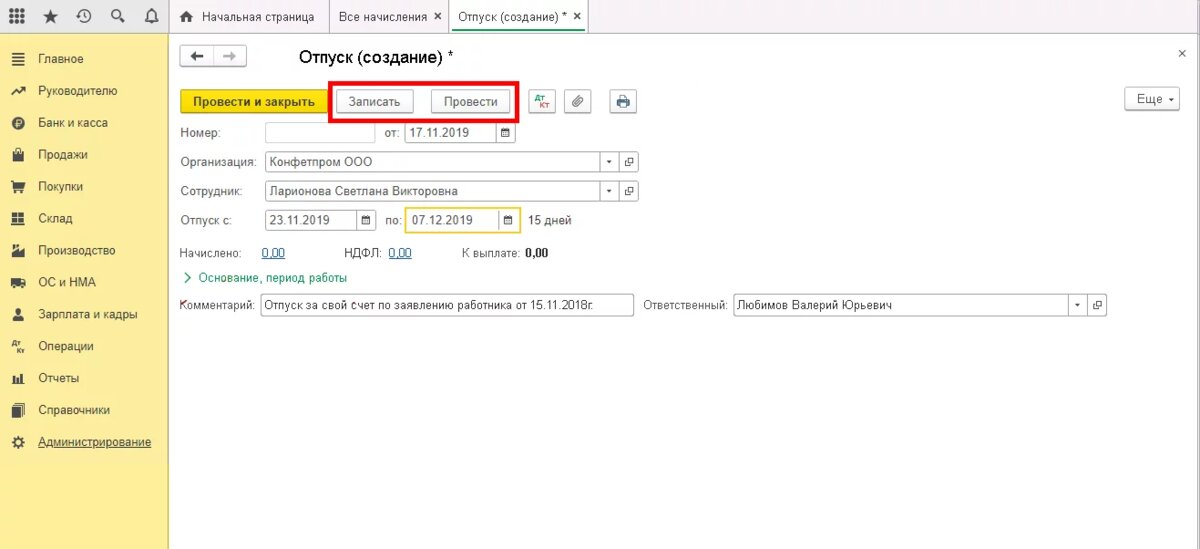Click the paperclip attachments icon
The width and height of the screenshot is (1200, 549).
[578, 101]
